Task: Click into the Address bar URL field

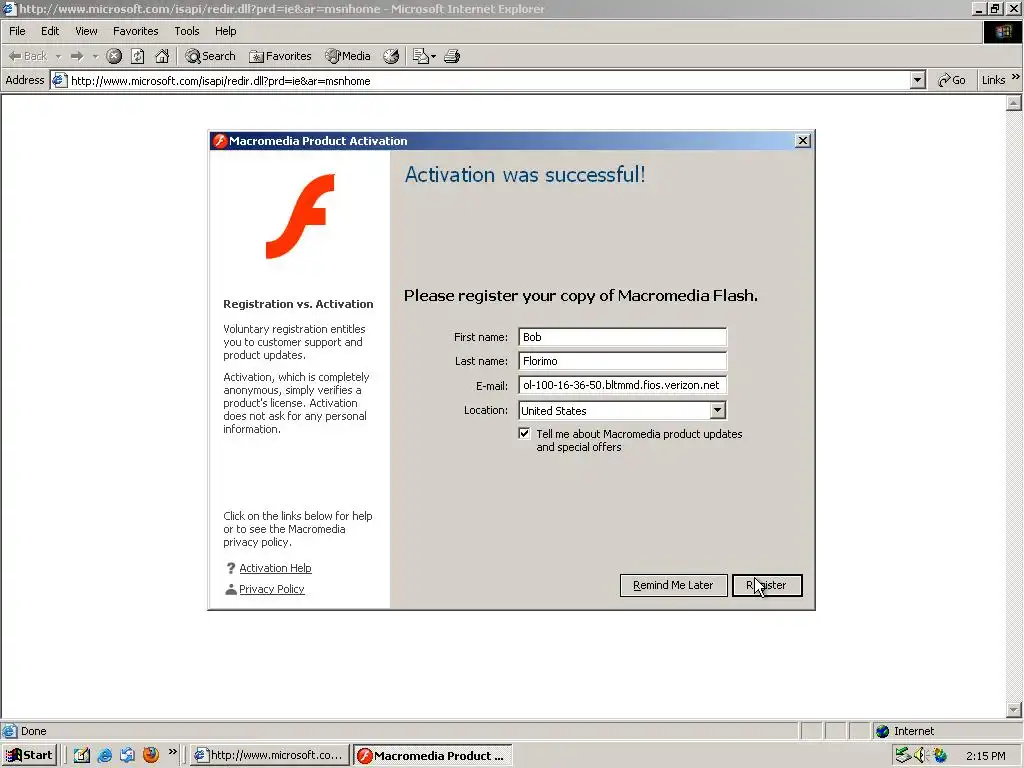Action: point(490,80)
